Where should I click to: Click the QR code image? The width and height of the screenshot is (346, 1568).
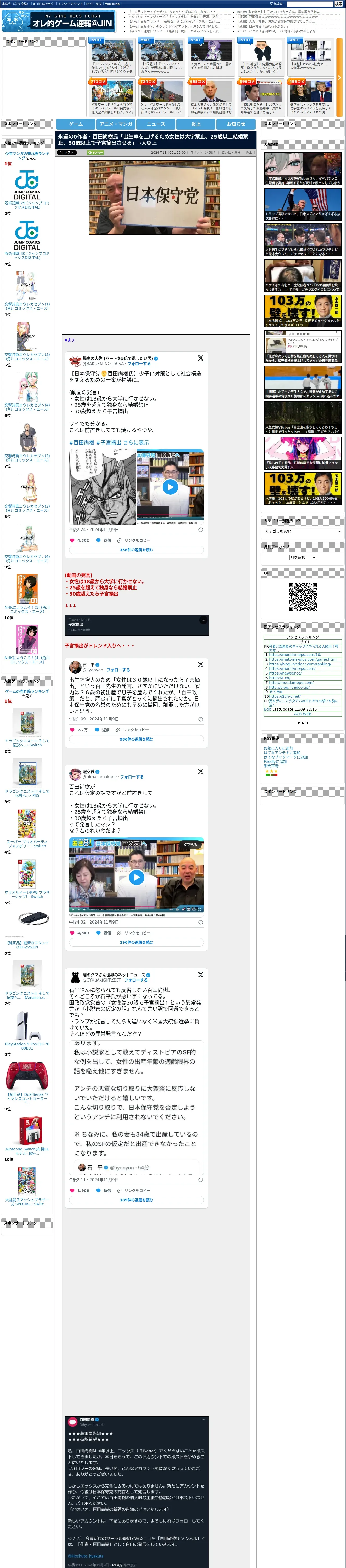coord(303,597)
